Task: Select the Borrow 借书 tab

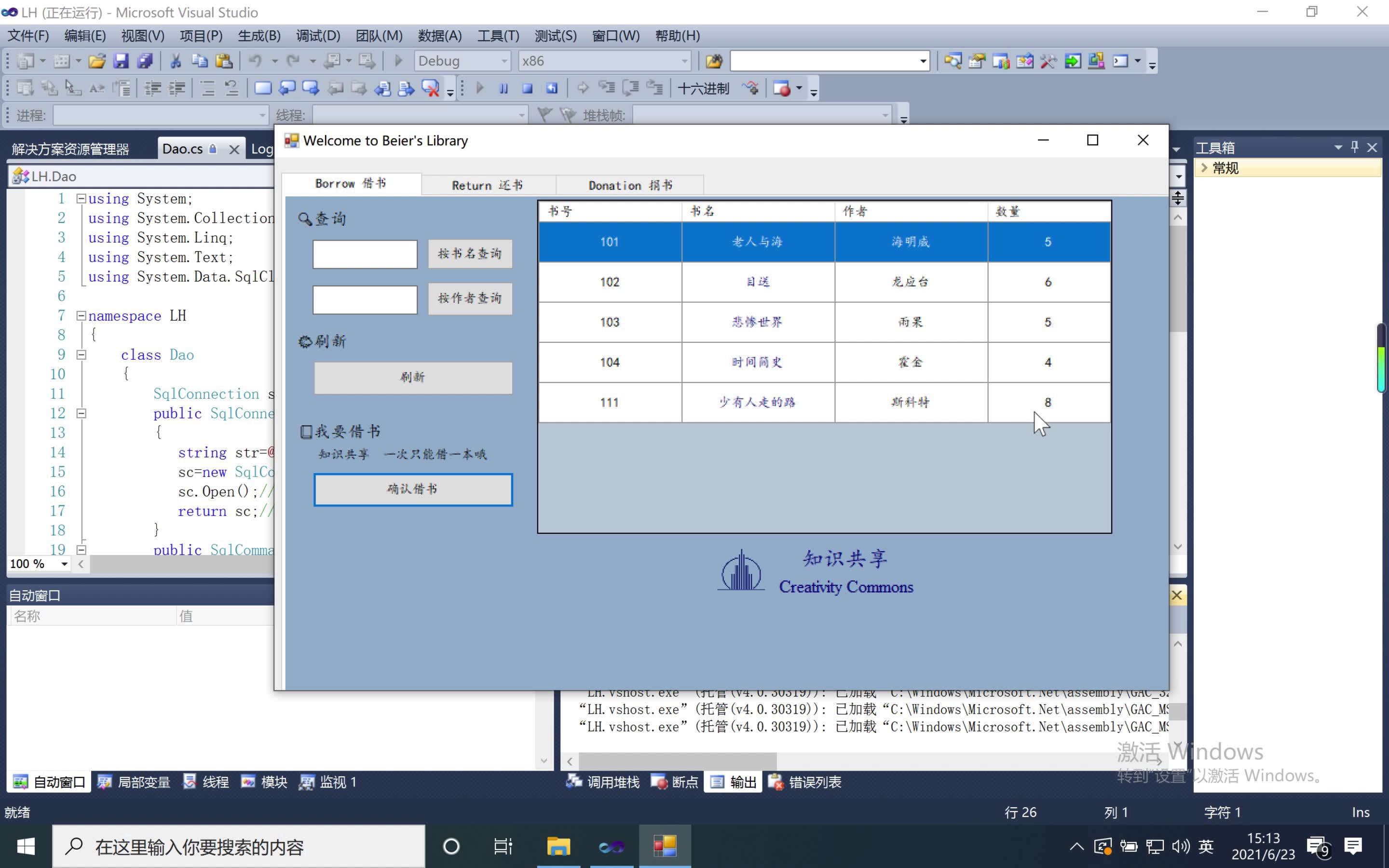Action: coord(351,183)
